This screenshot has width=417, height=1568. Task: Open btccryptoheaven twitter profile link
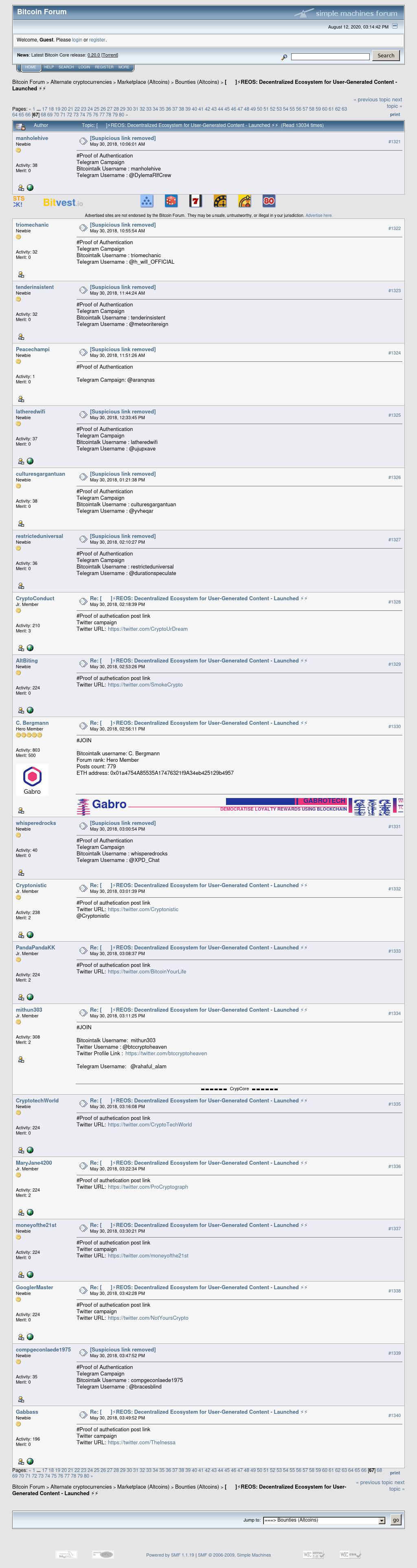(166, 1053)
